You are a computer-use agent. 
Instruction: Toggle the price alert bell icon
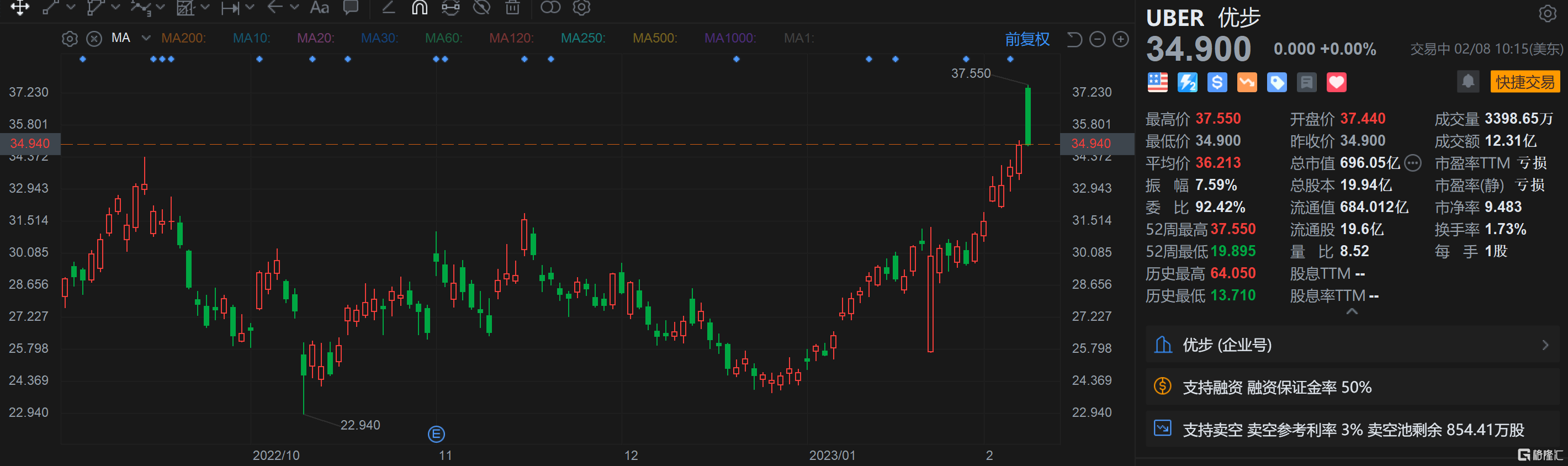[x=1468, y=82]
